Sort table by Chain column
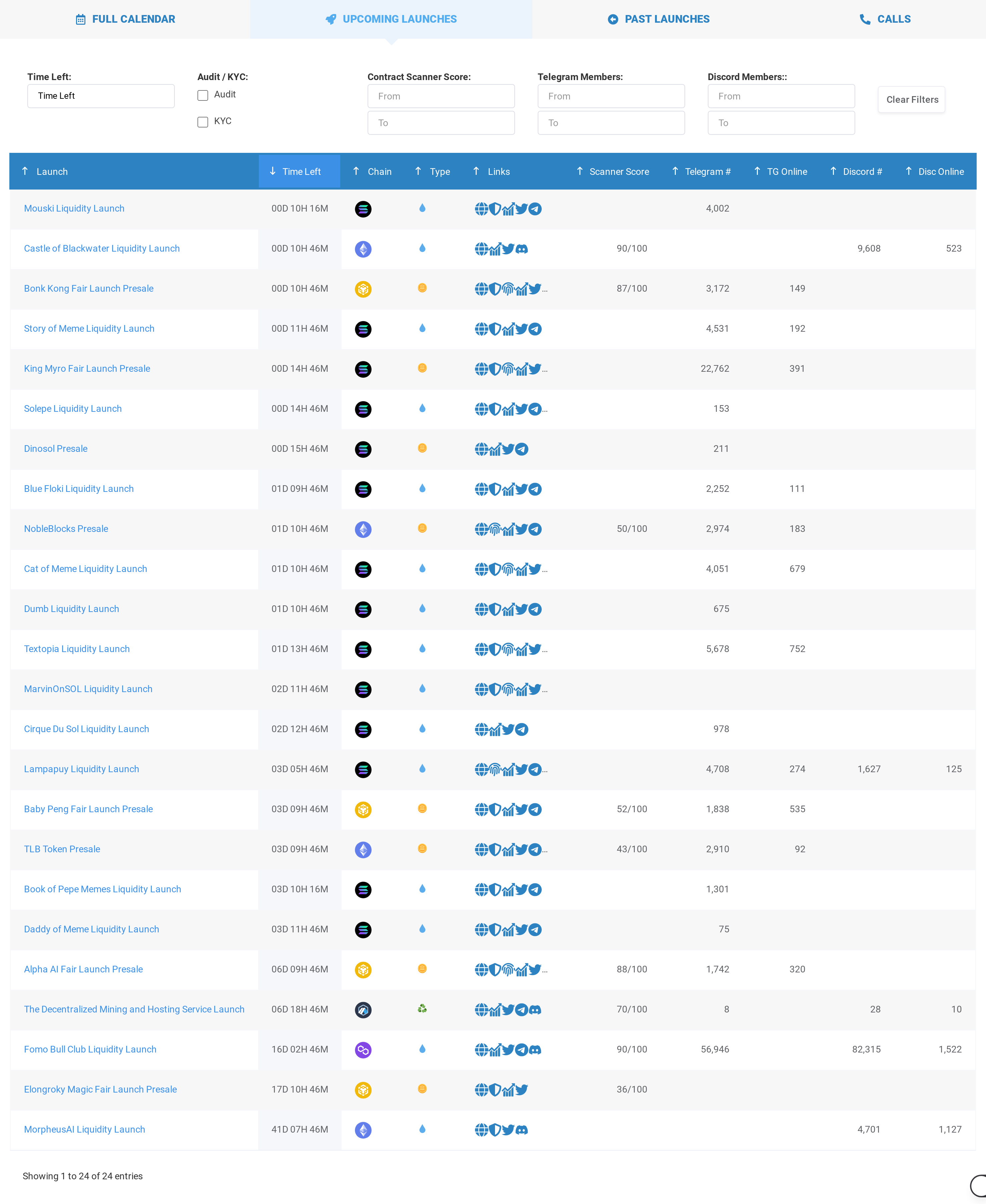986x1204 pixels. point(372,172)
